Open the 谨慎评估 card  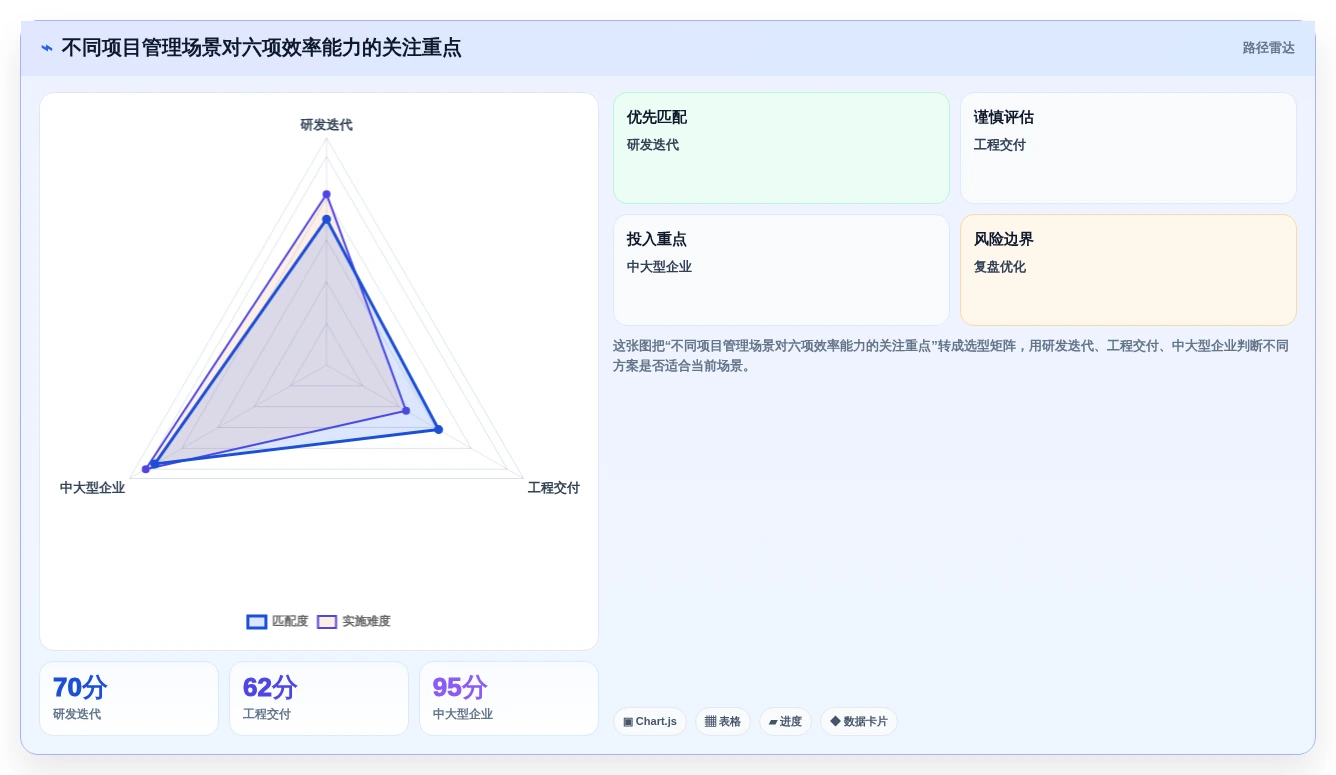tap(1128, 148)
